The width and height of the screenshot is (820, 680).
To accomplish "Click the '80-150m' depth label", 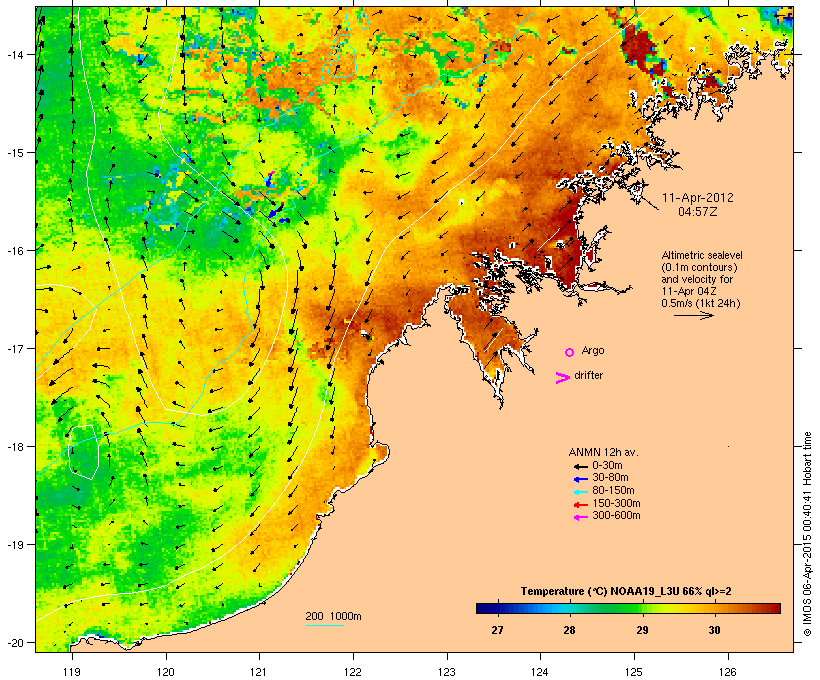I will [x=613, y=491].
